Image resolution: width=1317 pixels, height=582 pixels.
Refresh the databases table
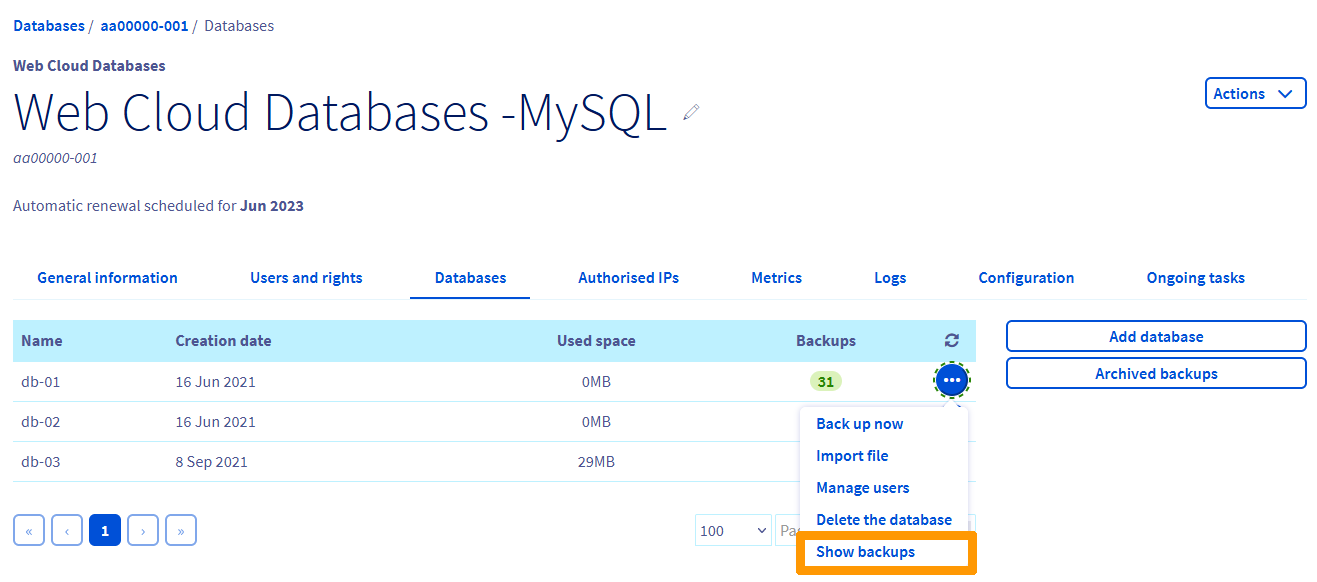(x=951, y=340)
